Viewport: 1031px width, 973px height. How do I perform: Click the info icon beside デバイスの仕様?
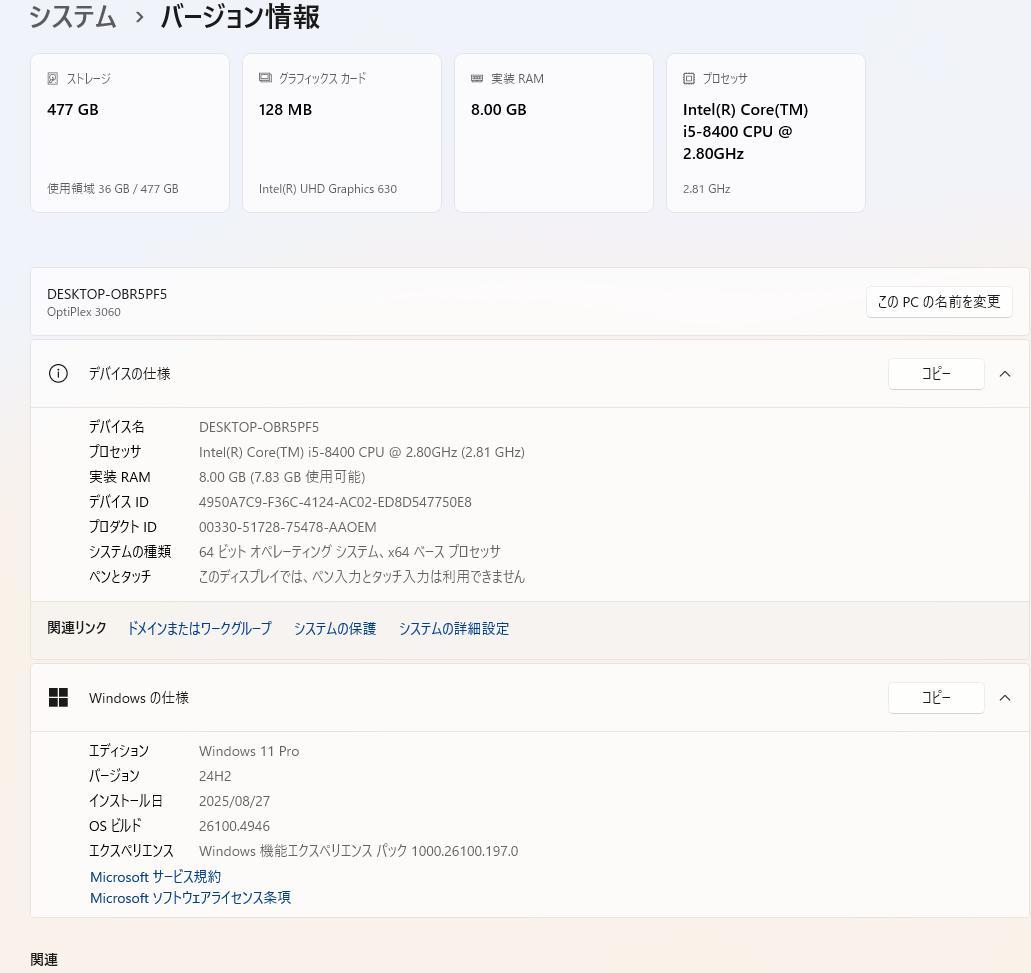[58, 373]
